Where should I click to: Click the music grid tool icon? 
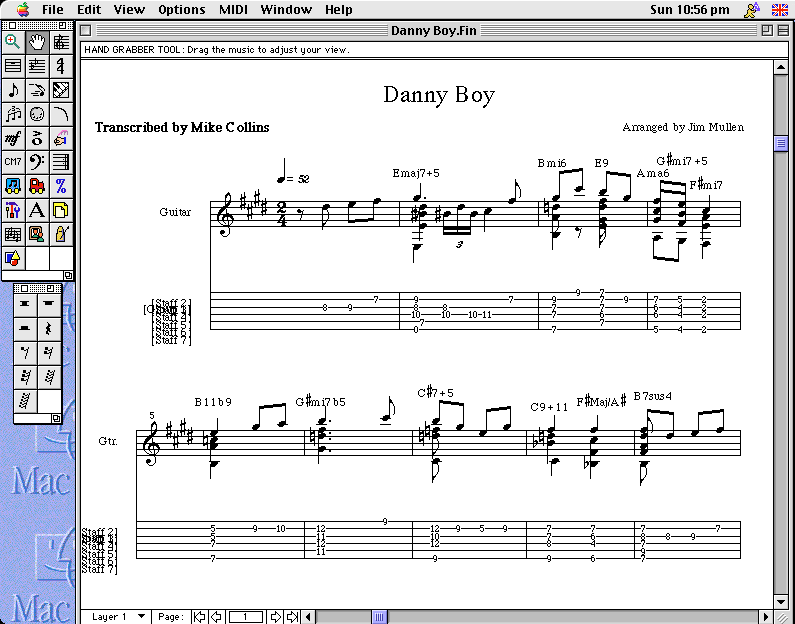point(13,234)
